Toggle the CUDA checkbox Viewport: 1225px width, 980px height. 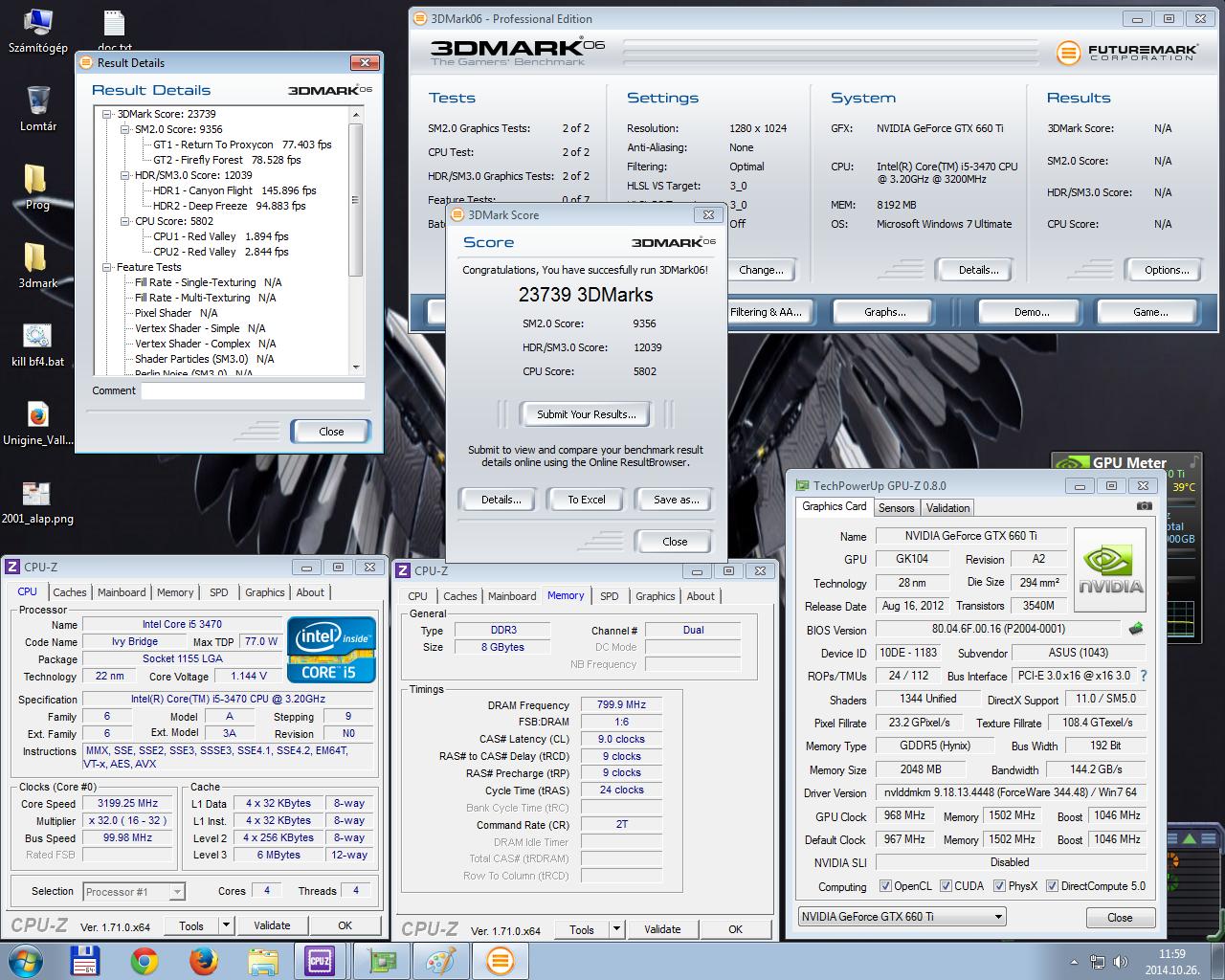pyautogui.click(x=946, y=886)
